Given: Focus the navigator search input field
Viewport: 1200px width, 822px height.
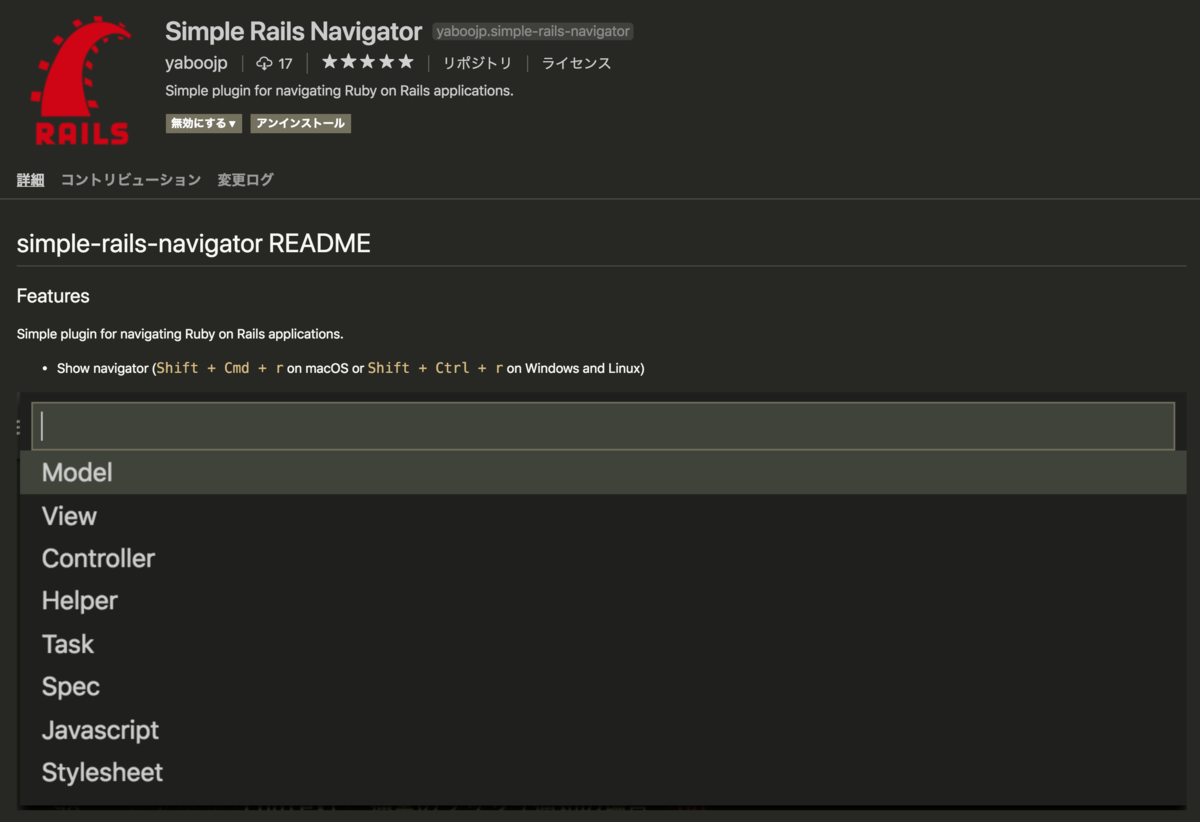Looking at the screenshot, I should (603, 426).
